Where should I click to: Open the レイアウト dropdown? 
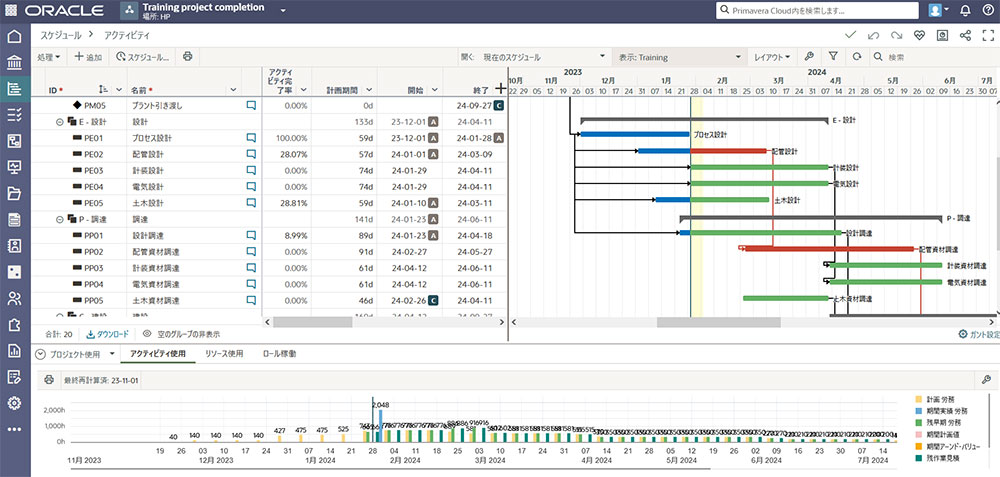point(772,57)
